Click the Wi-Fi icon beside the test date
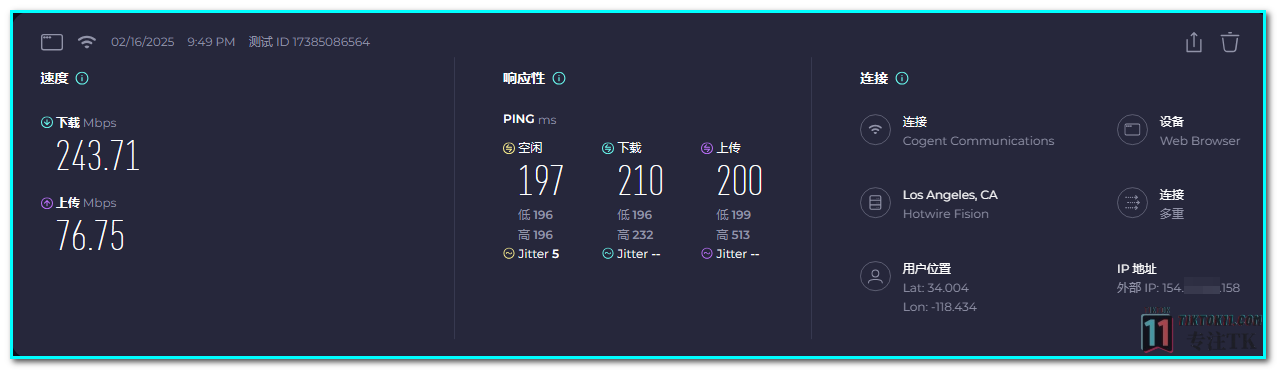The height and width of the screenshot is (370, 1277). point(87,42)
